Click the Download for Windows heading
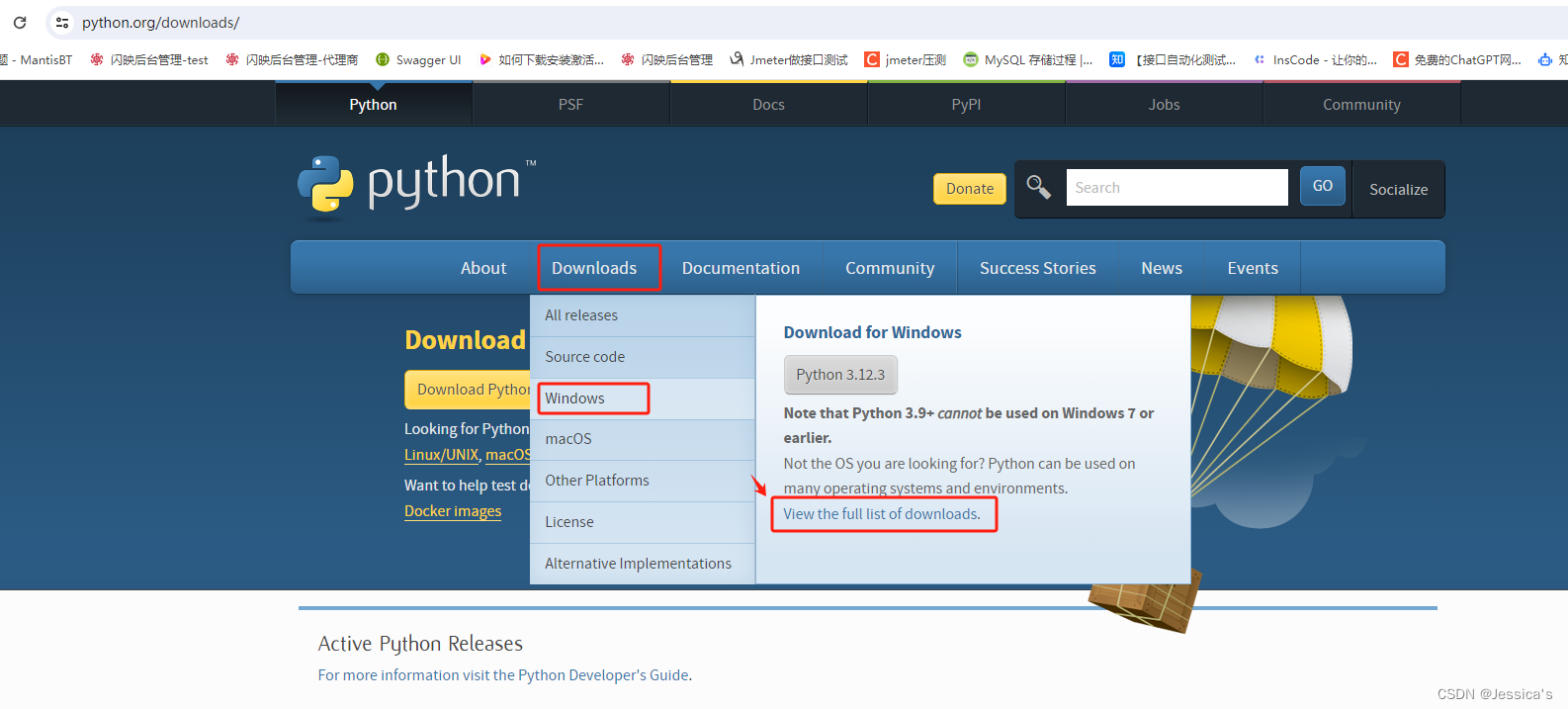The height and width of the screenshot is (709, 1568). (x=872, y=332)
